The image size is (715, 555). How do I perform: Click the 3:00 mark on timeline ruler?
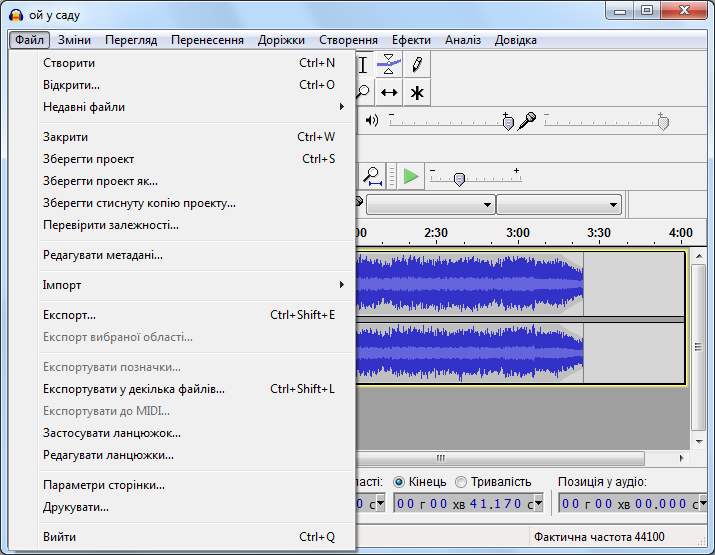click(x=518, y=233)
